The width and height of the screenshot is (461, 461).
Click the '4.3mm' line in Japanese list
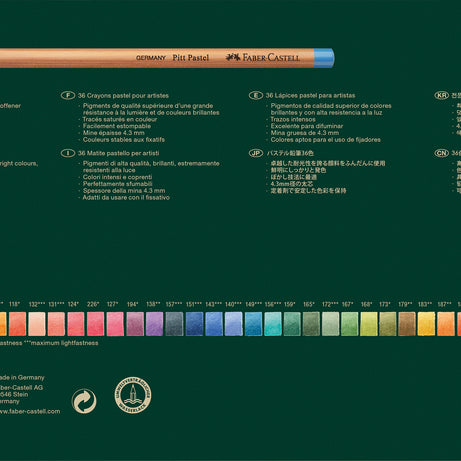pos(292,184)
